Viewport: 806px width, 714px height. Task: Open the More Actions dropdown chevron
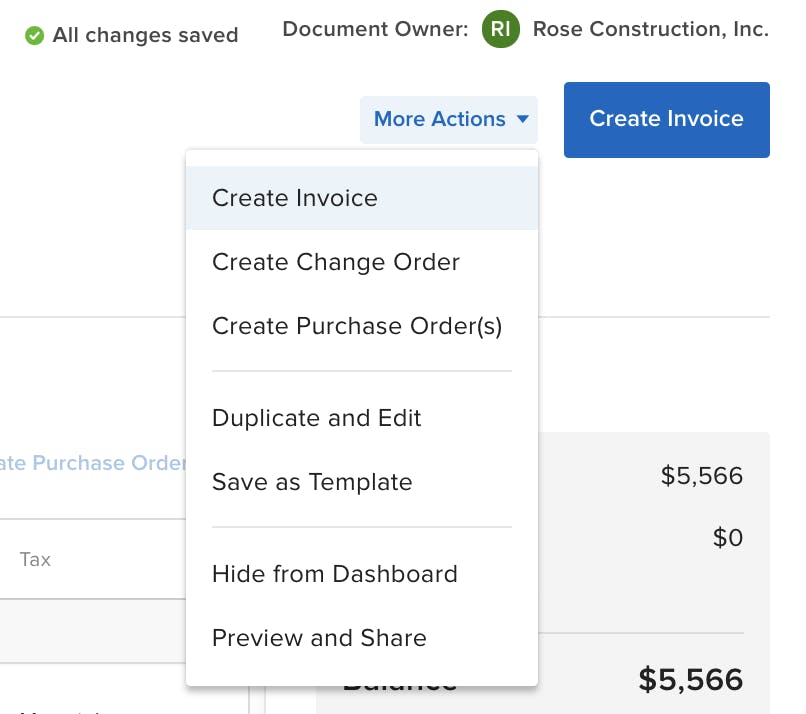pos(523,119)
